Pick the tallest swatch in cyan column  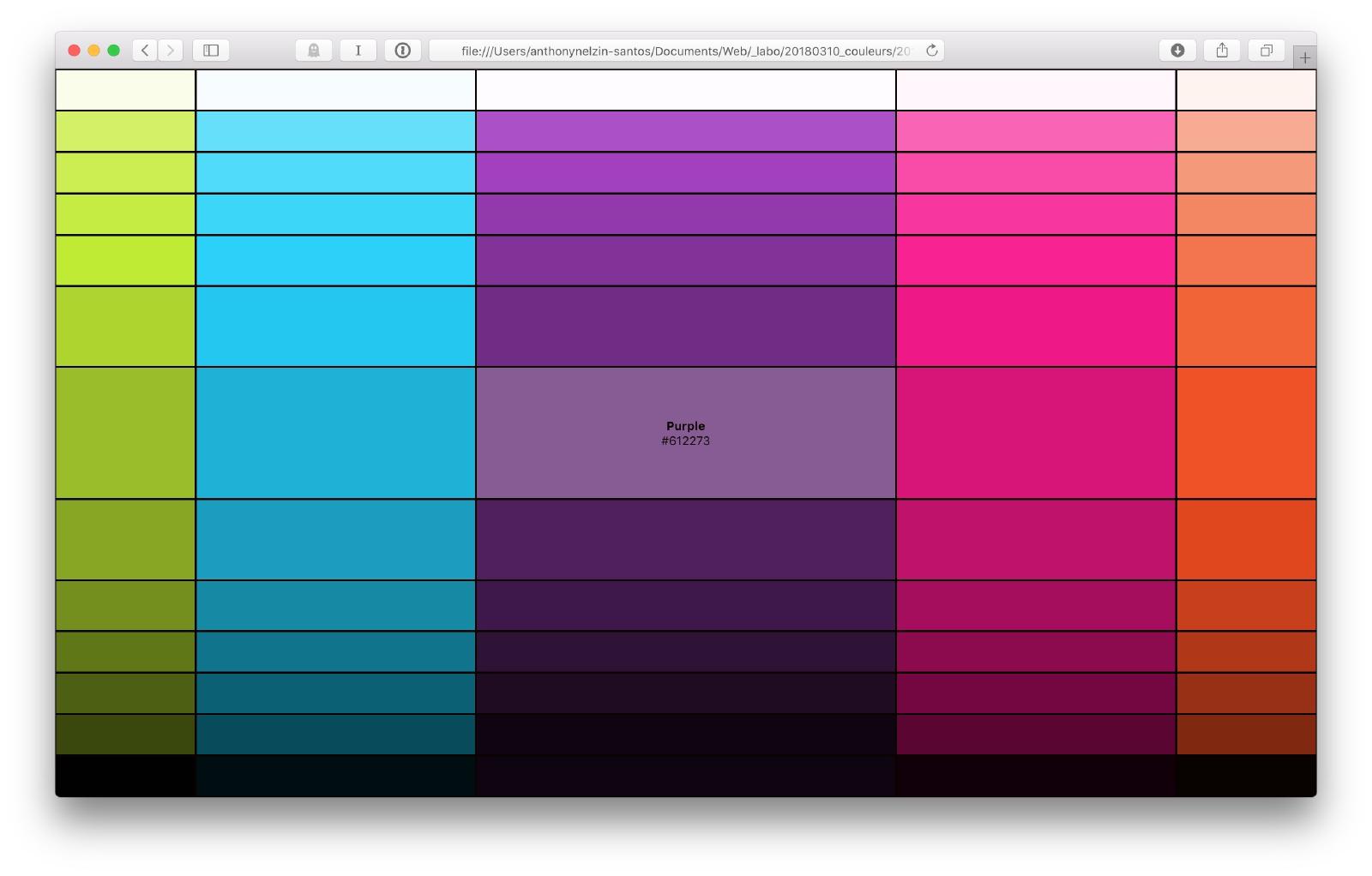[x=335, y=433]
